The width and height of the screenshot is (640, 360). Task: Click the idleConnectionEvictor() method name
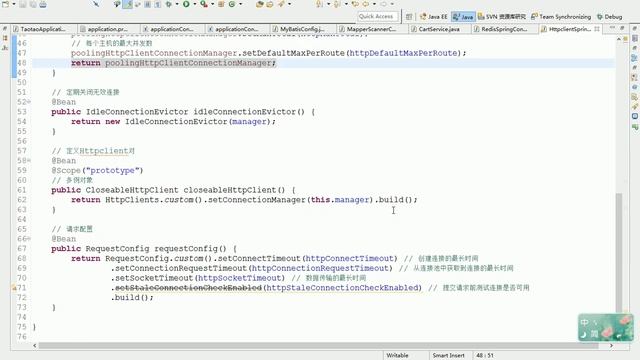[x=249, y=112]
